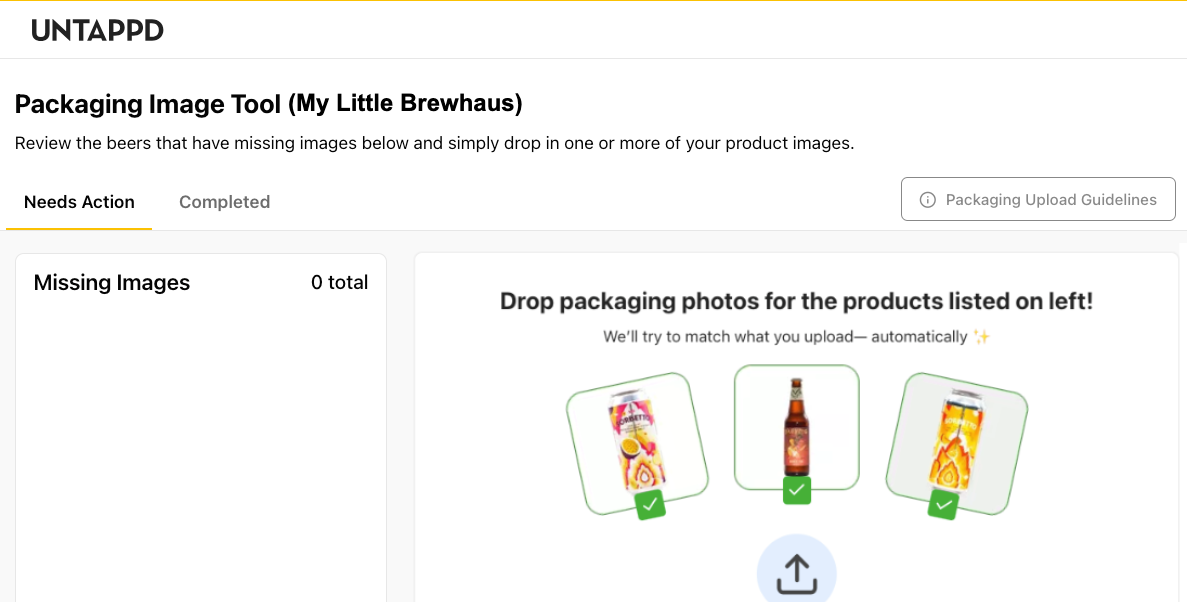This screenshot has width=1187, height=602.
Task: Click the "0 total" count label
Action: 339,283
